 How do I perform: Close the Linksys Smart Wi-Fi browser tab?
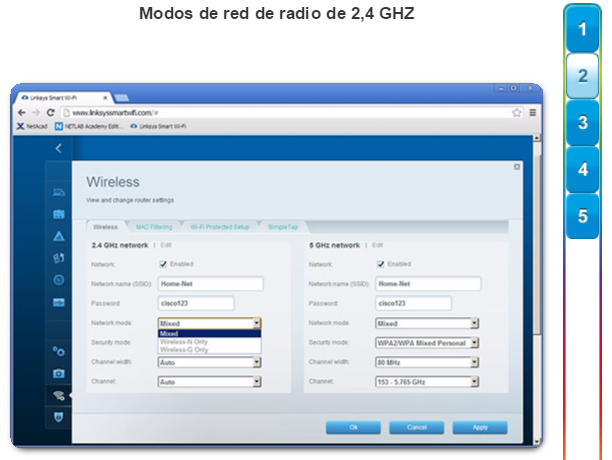(x=105, y=98)
